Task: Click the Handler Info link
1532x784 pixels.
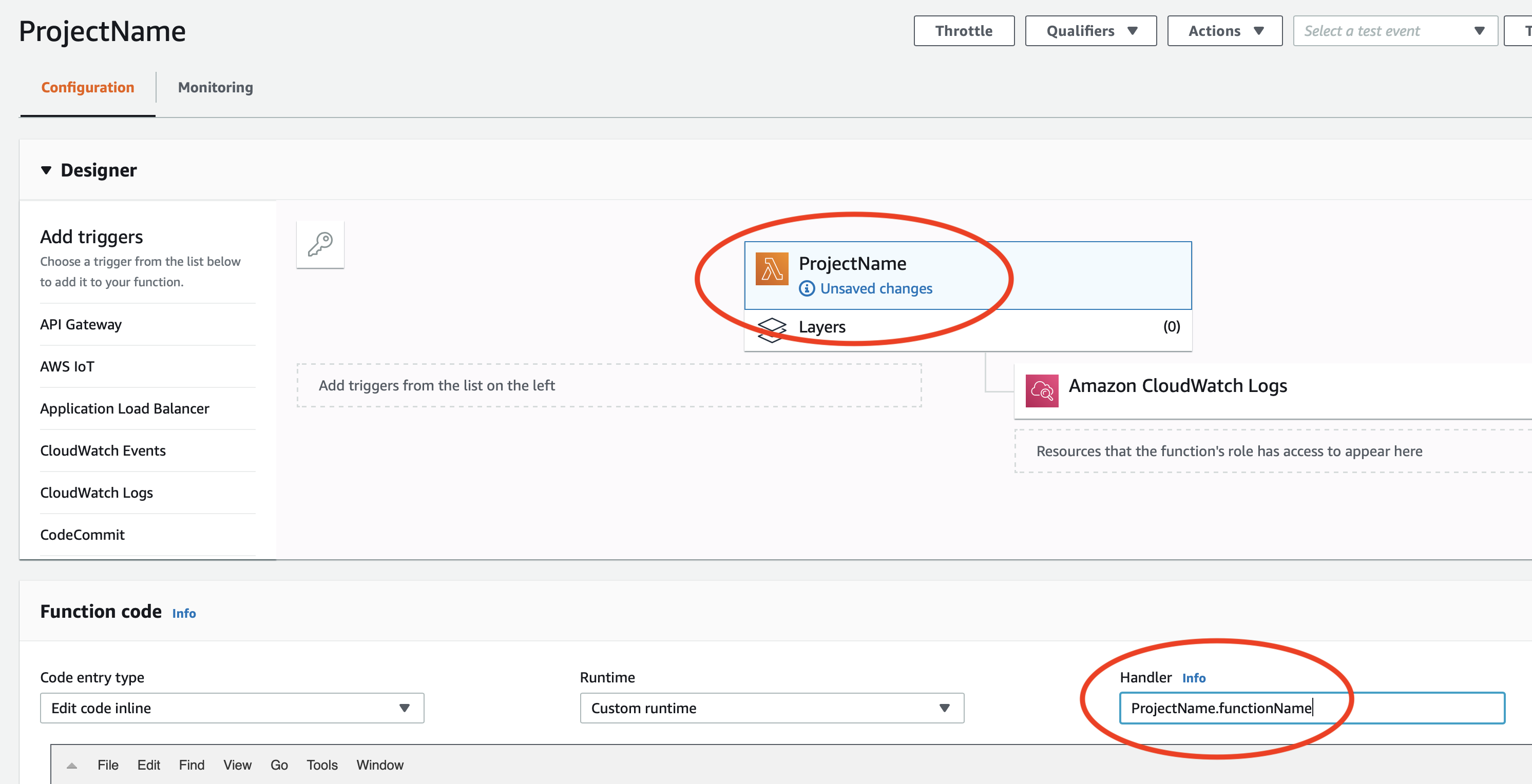Action: (x=1193, y=678)
